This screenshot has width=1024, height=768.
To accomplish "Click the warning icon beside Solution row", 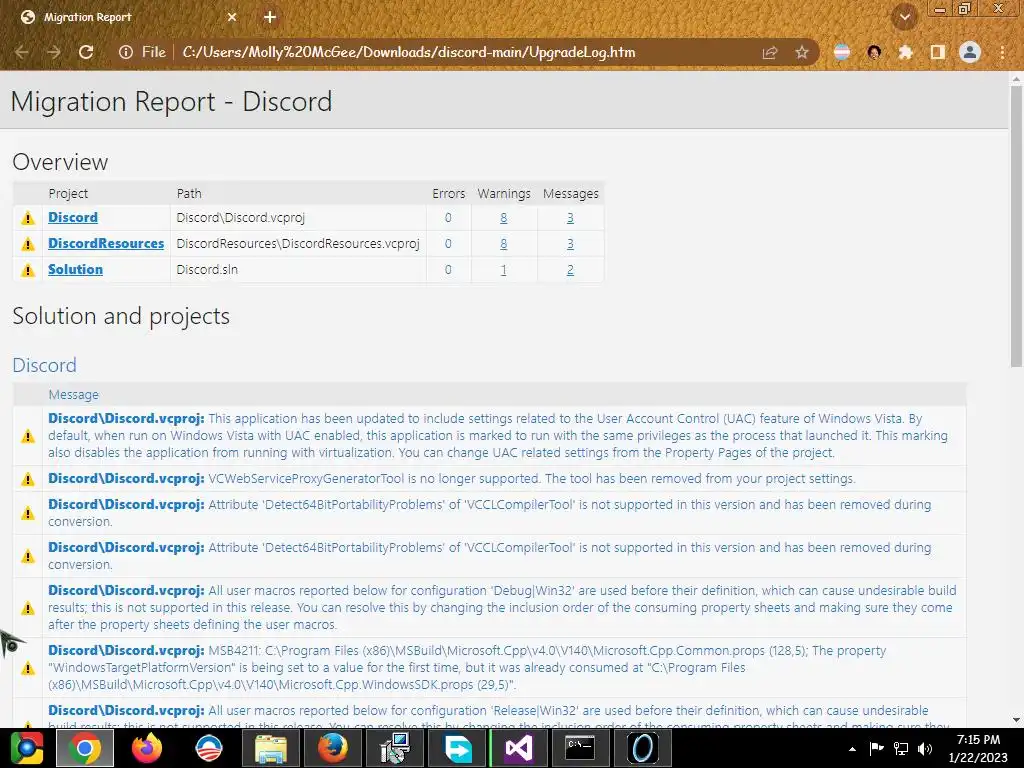I will (x=27, y=270).
